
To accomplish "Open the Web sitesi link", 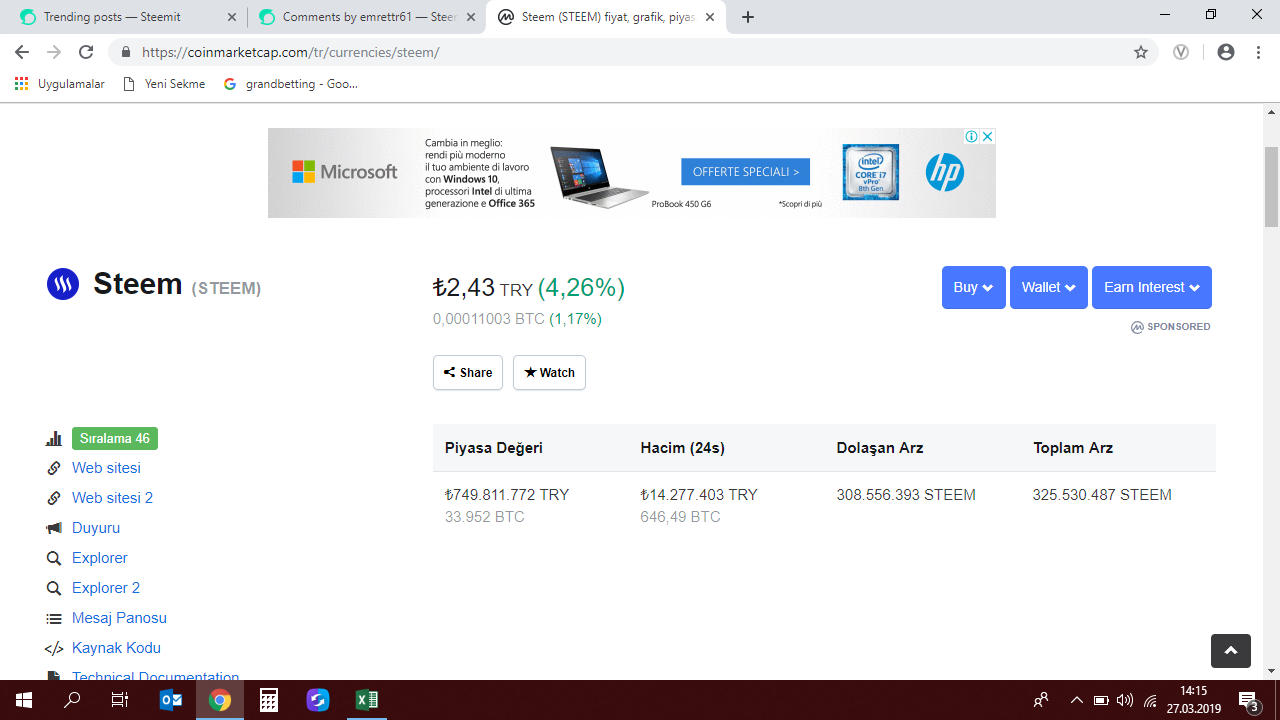I will coord(106,468).
